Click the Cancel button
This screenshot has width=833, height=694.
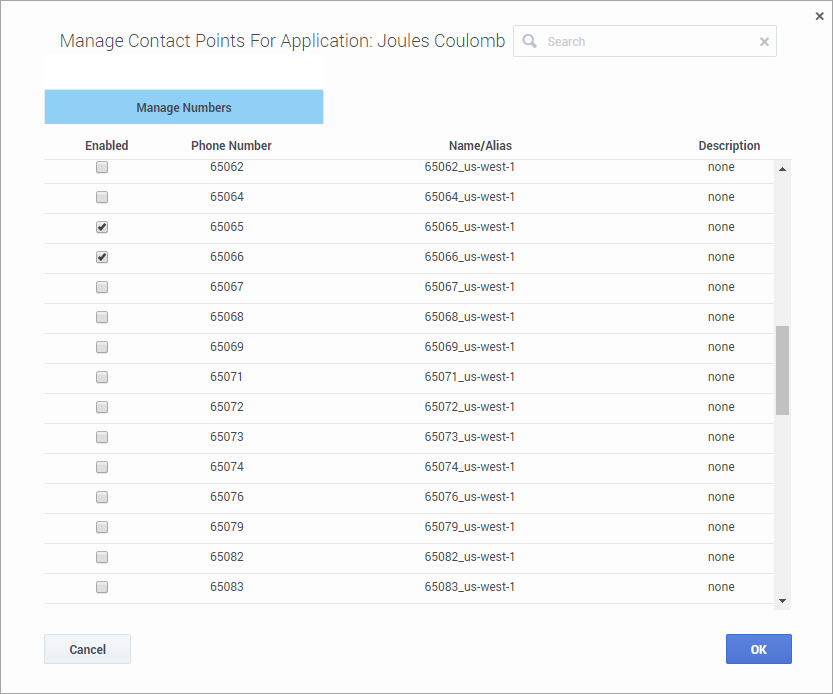pos(87,649)
